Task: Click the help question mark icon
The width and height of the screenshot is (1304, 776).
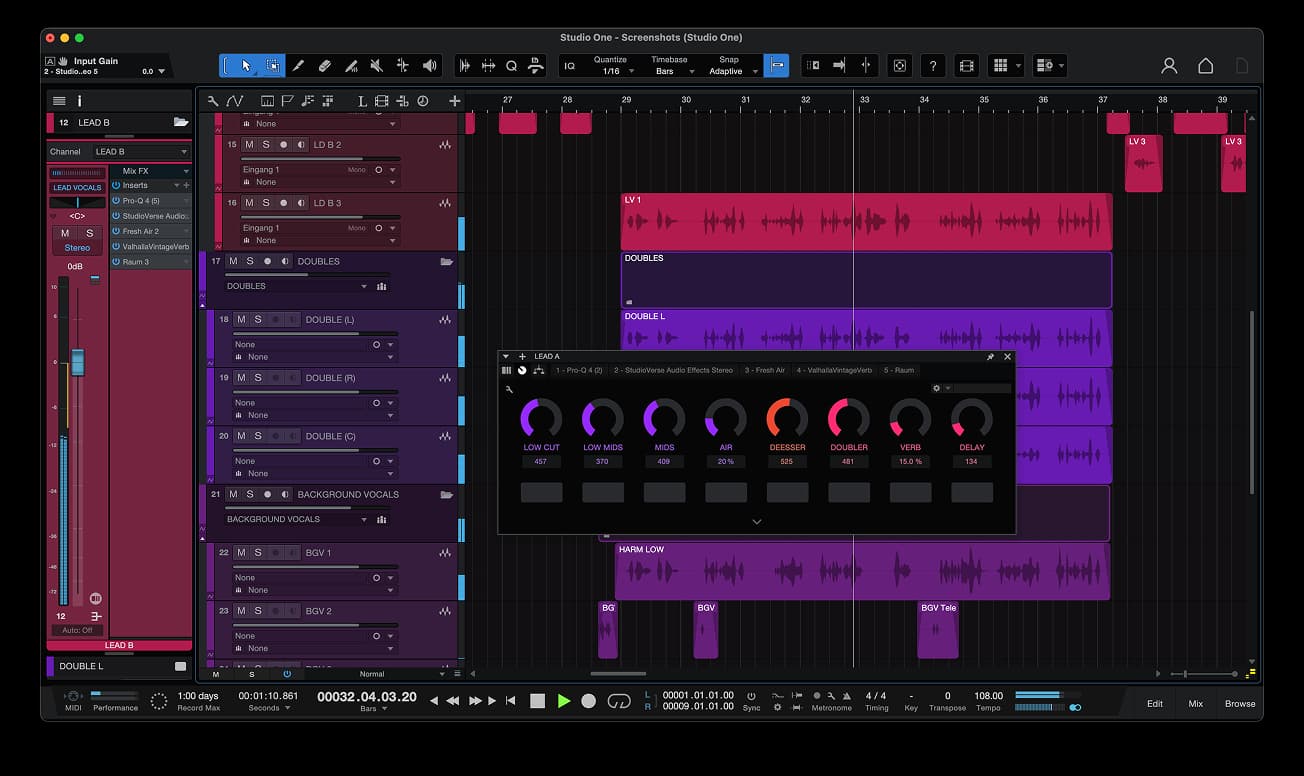Action: [x=932, y=66]
